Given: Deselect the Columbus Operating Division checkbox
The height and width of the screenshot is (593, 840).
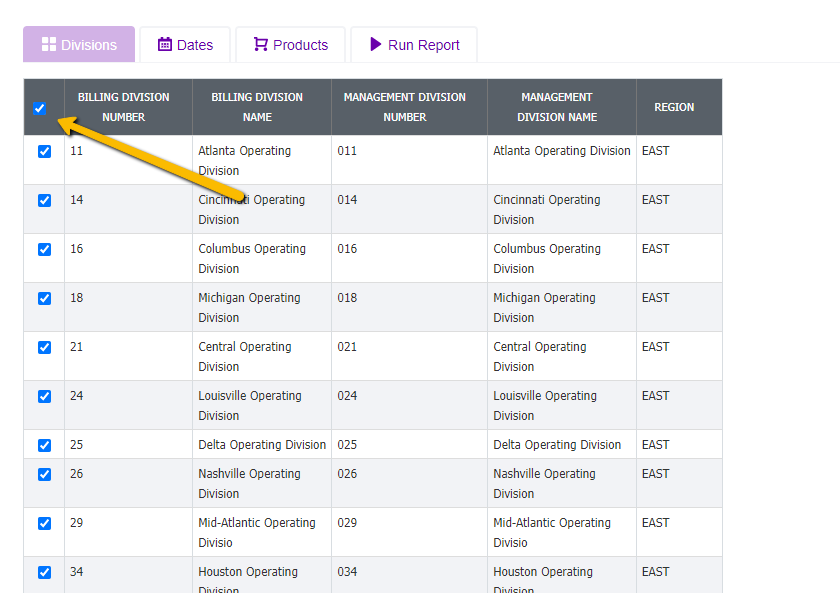Looking at the screenshot, I should (x=44, y=250).
